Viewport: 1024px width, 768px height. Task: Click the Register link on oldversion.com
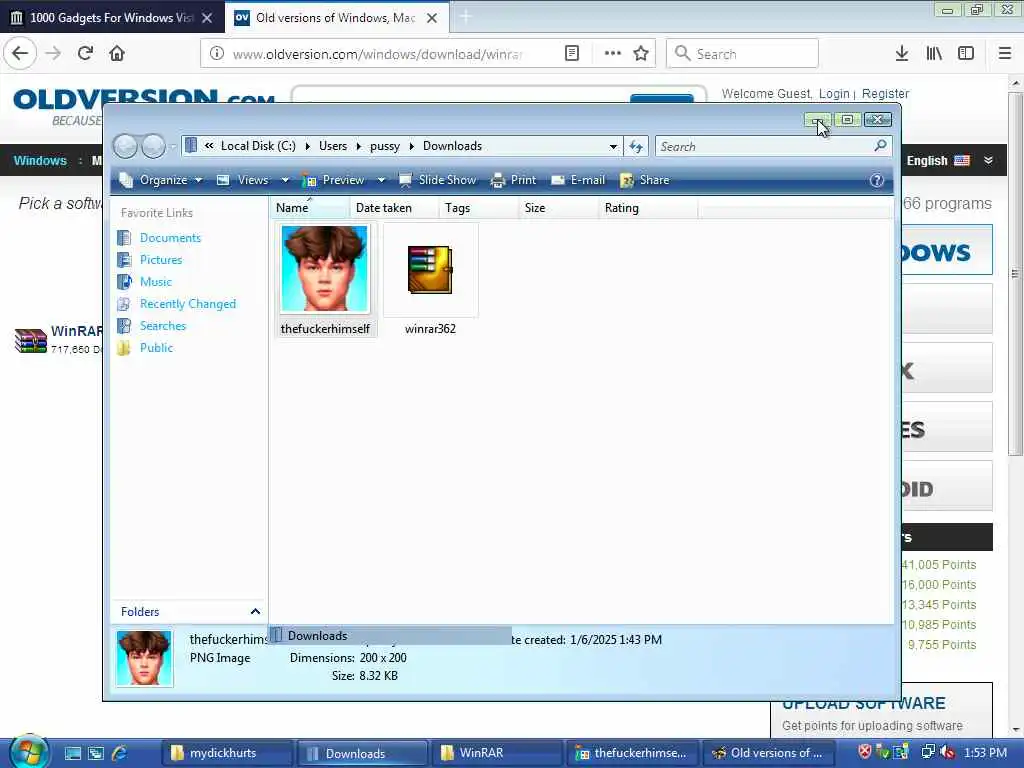point(885,94)
